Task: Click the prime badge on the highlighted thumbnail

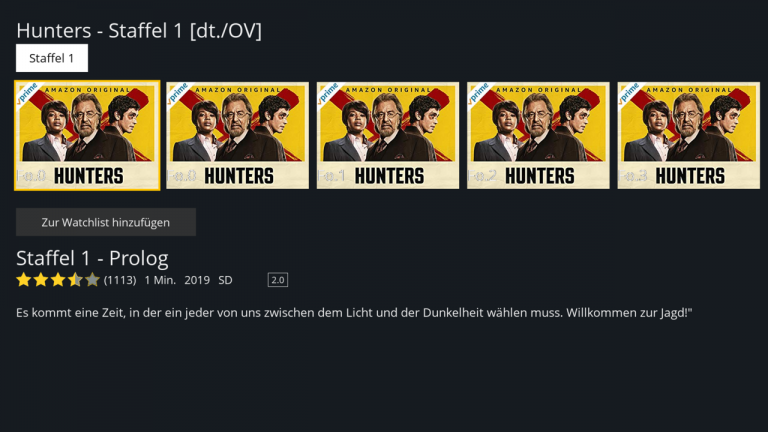Action: tap(27, 93)
